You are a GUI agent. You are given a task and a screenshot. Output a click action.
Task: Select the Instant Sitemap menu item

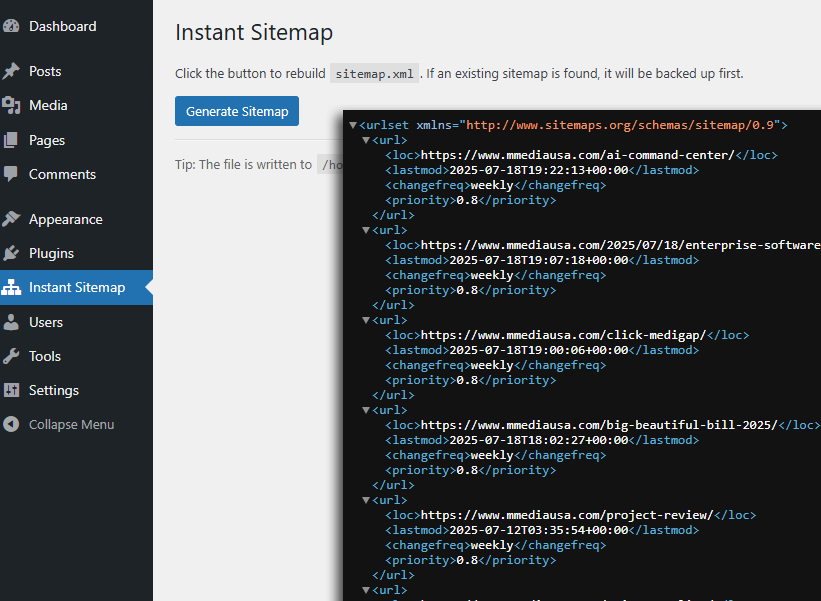point(75,287)
